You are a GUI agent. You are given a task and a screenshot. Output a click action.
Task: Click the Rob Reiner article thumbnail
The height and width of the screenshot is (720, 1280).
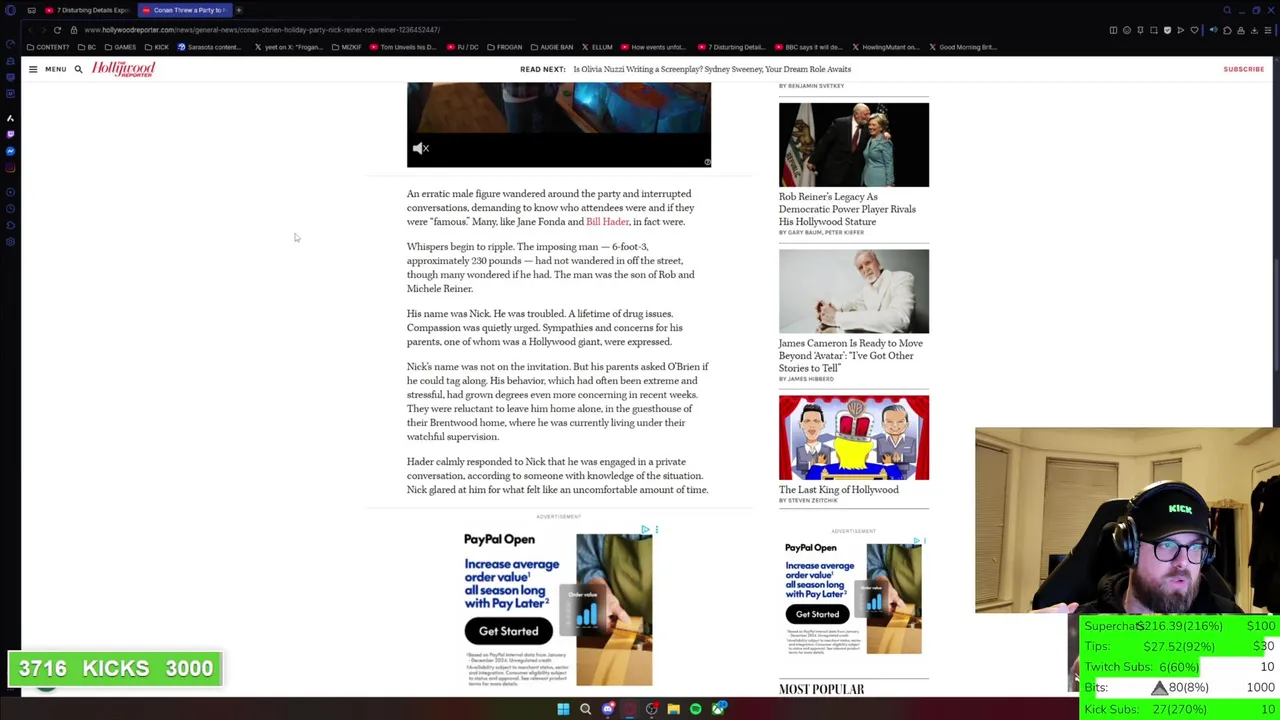pos(854,144)
